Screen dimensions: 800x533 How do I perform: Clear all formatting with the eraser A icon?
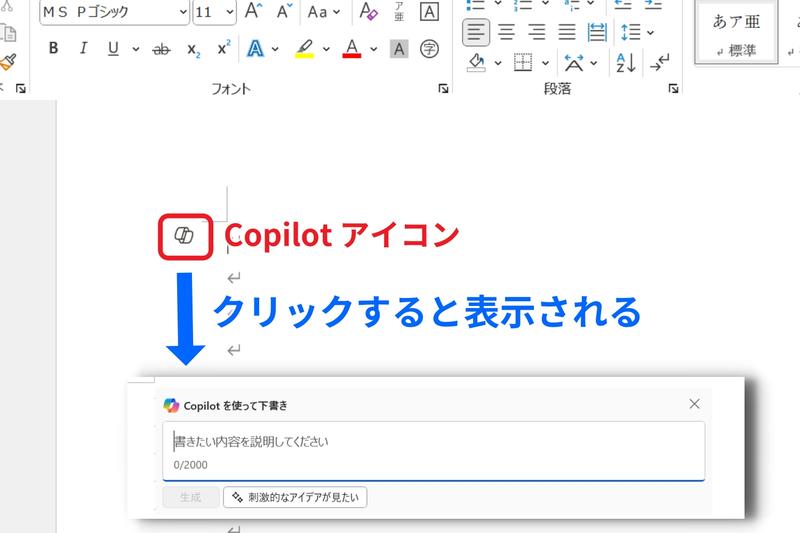point(368,11)
